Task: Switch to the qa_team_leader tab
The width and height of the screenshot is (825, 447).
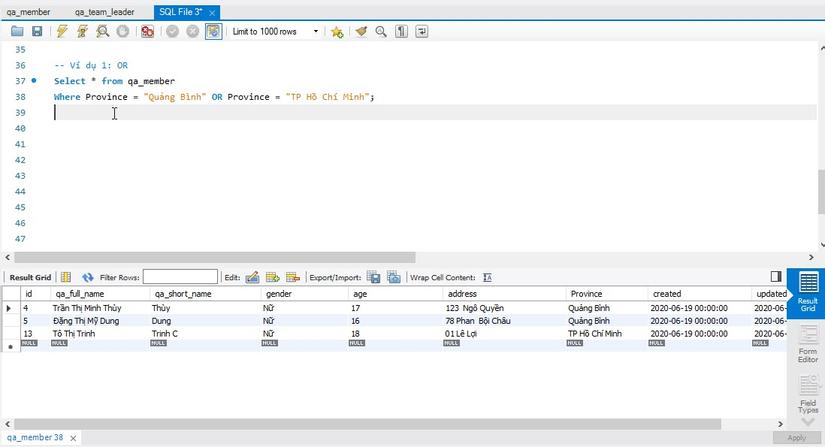Action: tap(104, 11)
